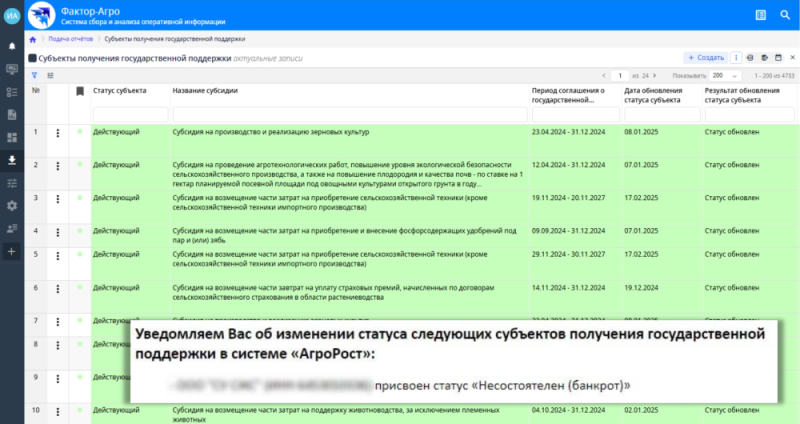Open the settings gear in the left sidebar
Image resolution: width=800 pixels, height=424 pixels.
(x=12, y=205)
